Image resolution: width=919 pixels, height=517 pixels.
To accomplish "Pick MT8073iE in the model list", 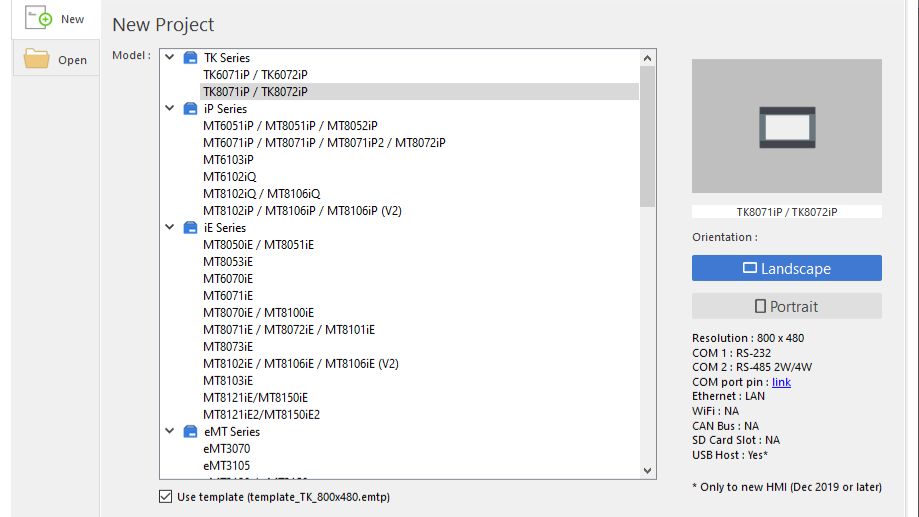I will pos(228,347).
